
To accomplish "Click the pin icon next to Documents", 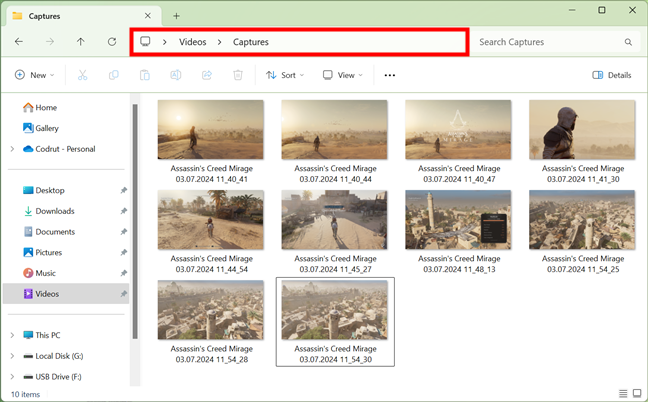I will point(123,232).
